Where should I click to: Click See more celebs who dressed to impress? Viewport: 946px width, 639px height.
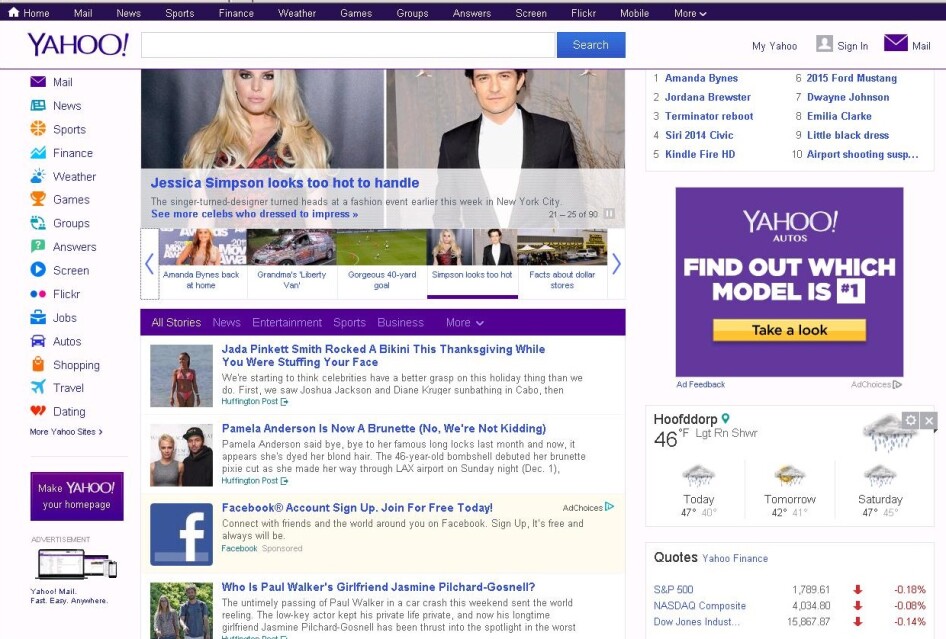[254, 214]
